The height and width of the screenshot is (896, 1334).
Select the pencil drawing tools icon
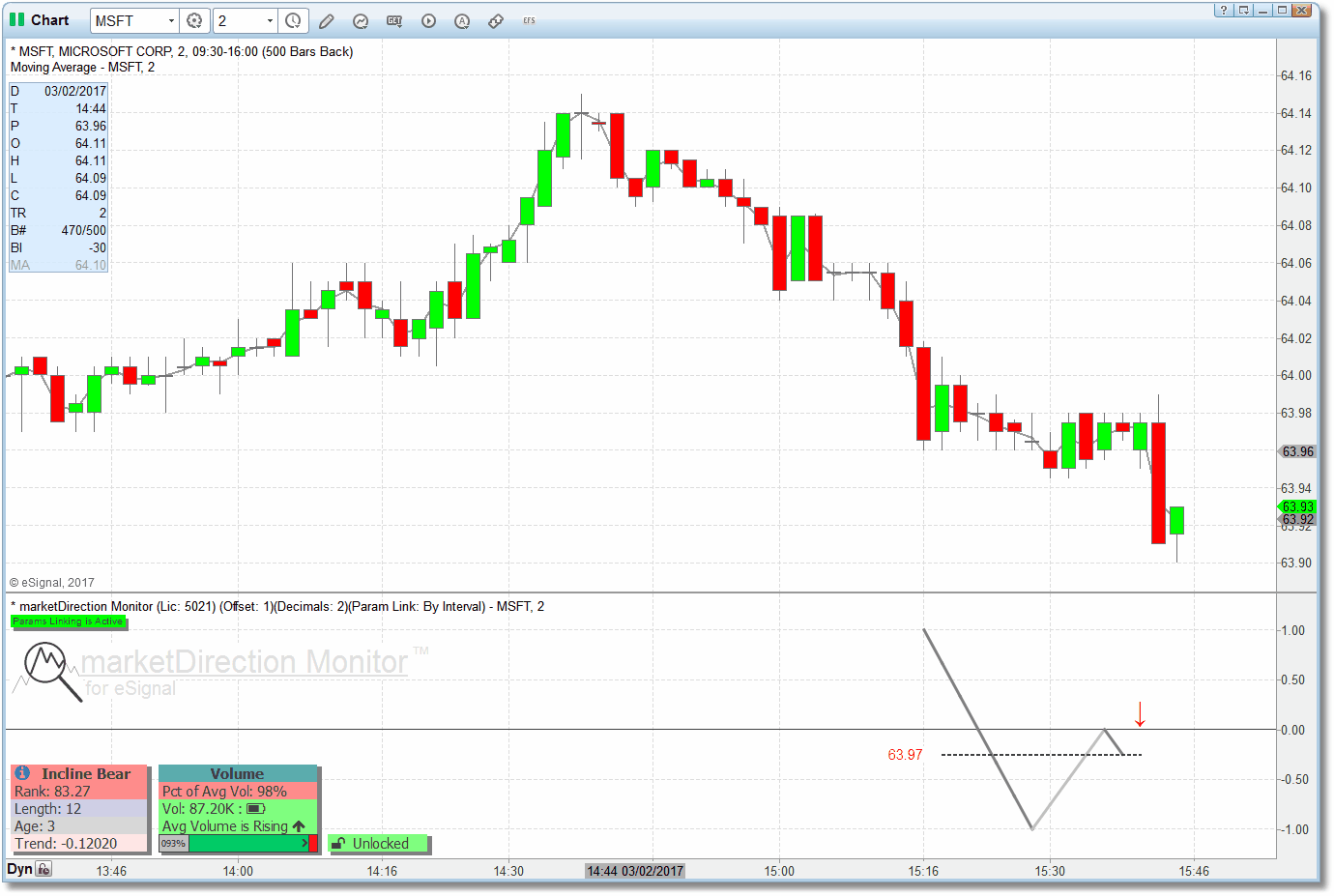coord(327,20)
